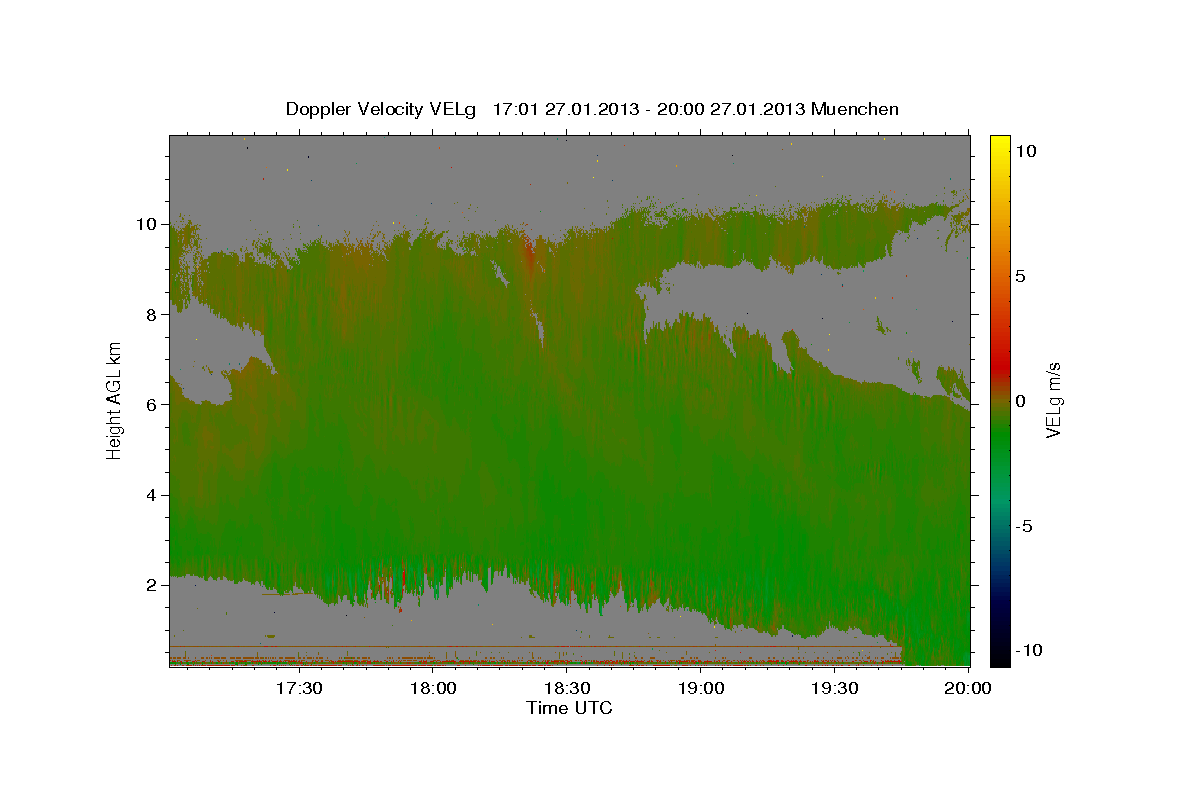This screenshot has width=1200, height=800.
Task: Click the colorbar value 10 label
Action: click(x=1026, y=150)
